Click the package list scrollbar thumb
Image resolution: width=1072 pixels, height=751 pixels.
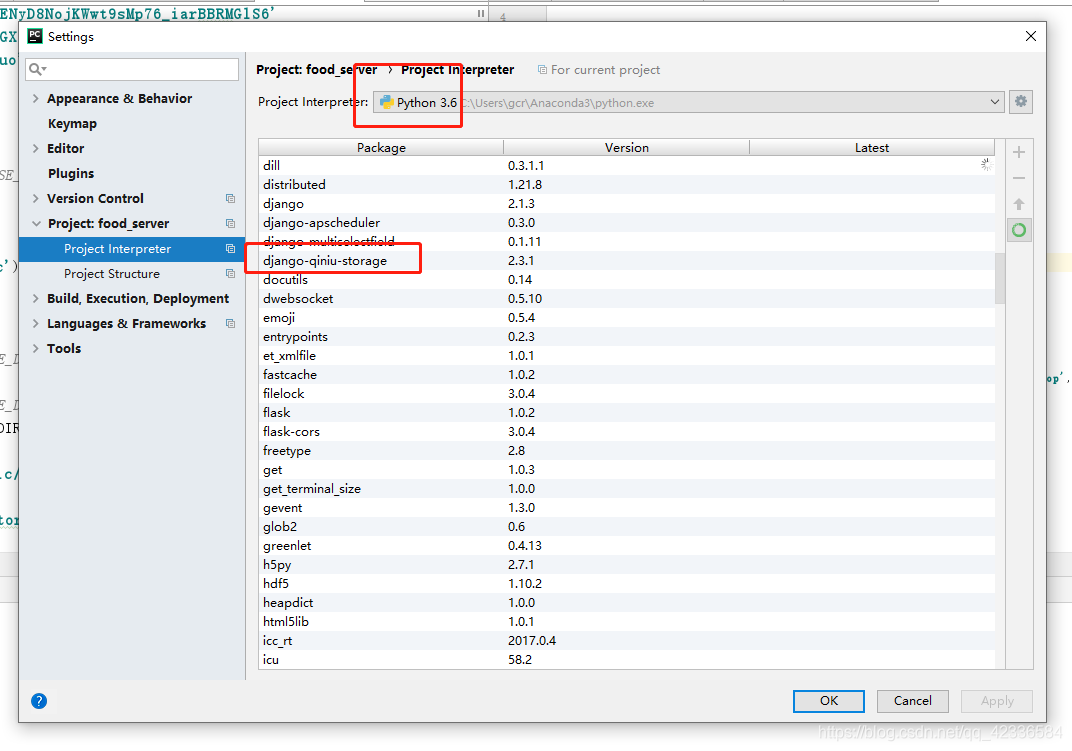coord(1000,278)
